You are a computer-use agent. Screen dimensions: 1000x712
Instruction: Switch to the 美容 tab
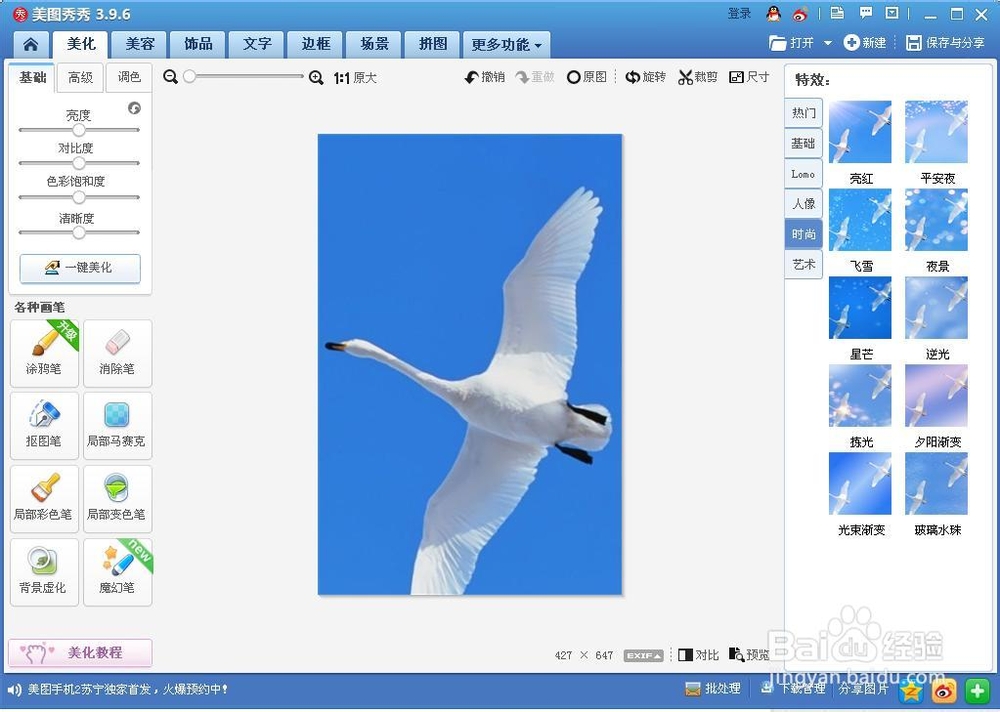click(x=140, y=44)
